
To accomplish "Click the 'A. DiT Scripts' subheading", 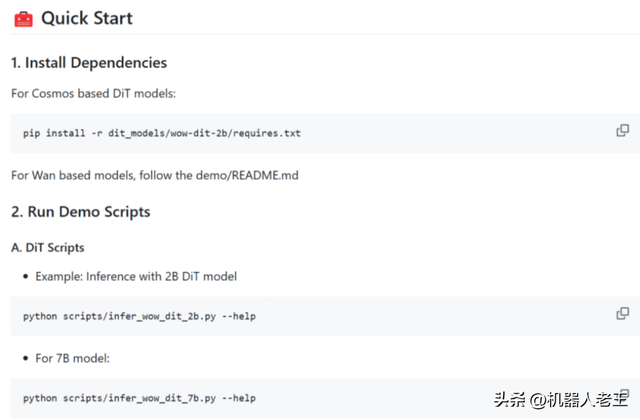I will 48,247.
